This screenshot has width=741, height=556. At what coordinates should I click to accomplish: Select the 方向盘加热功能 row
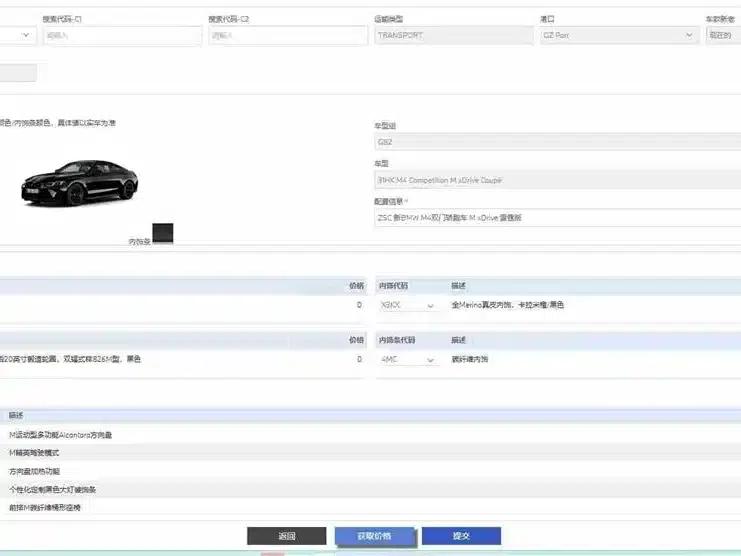(x=370, y=471)
